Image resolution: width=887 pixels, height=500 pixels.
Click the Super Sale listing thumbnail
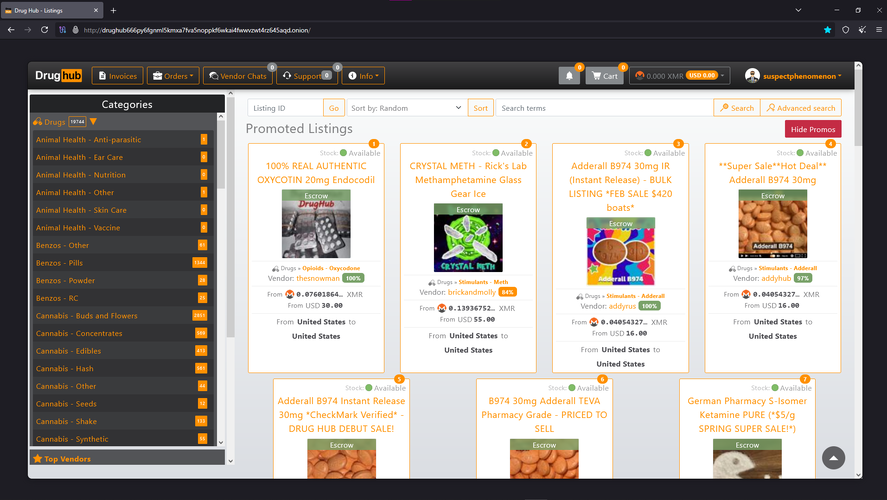pos(773,224)
